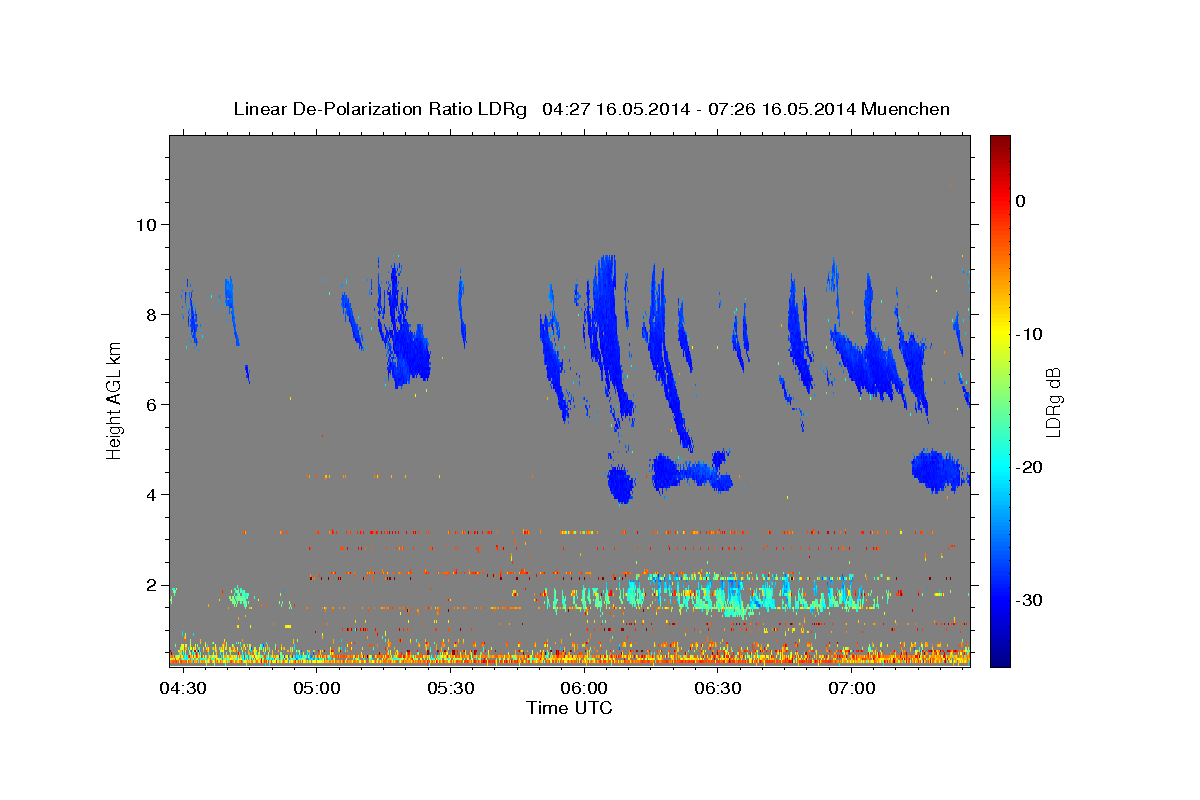
Task: Select the 06:00 time tick label
Action: (584, 688)
